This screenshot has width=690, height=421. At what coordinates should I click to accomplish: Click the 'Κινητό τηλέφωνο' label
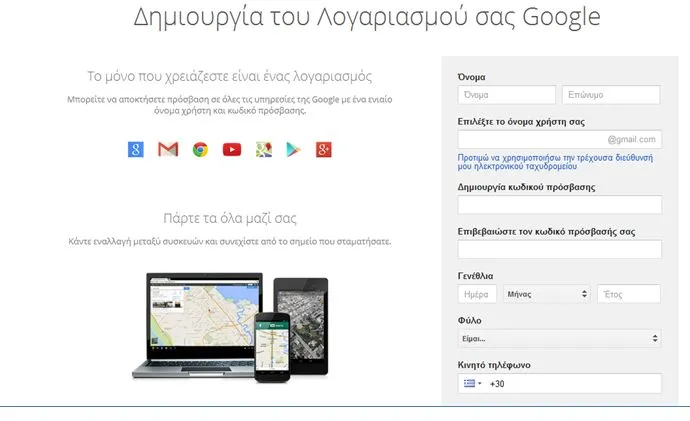click(x=494, y=365)
